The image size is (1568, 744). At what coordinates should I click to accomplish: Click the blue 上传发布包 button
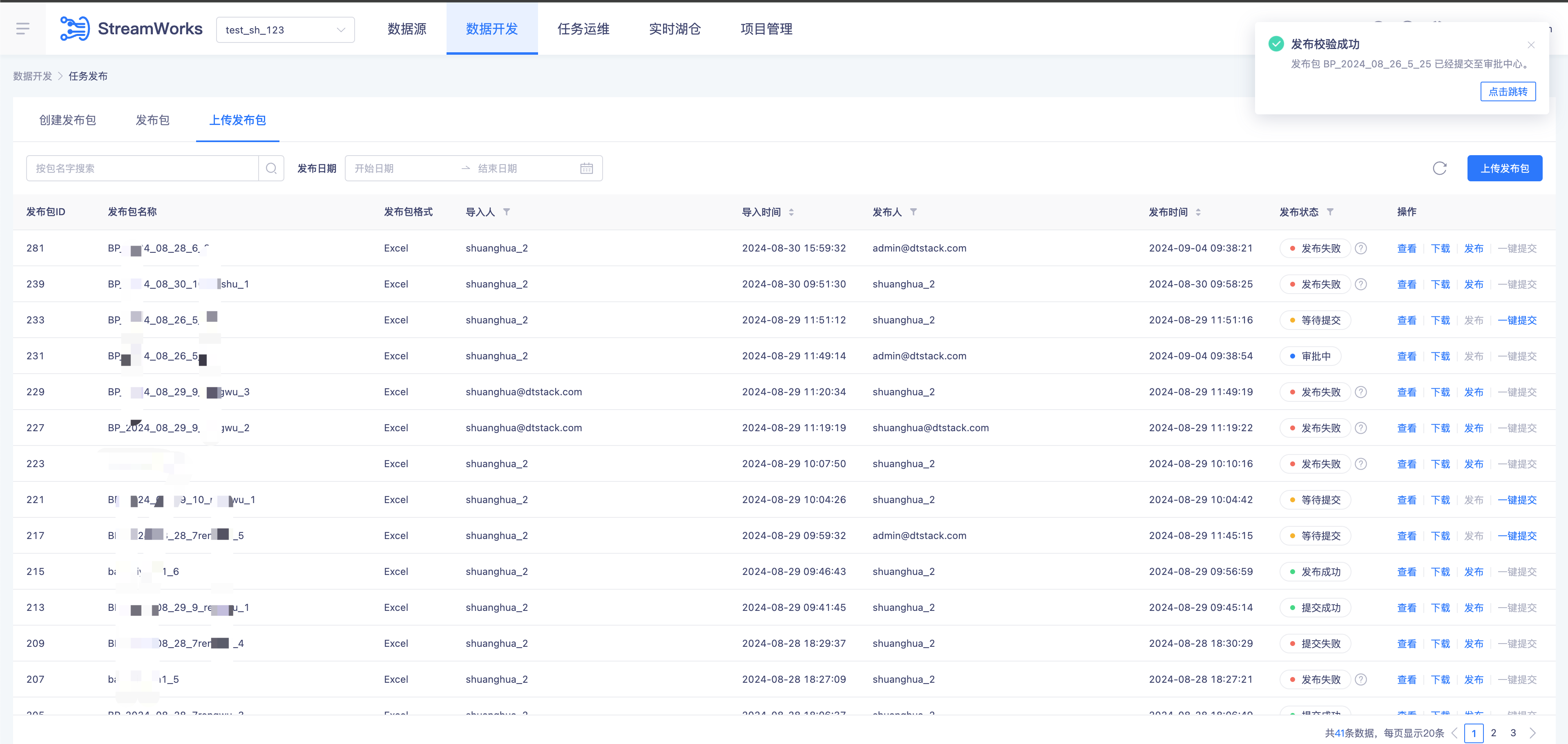pos(1504,169)
